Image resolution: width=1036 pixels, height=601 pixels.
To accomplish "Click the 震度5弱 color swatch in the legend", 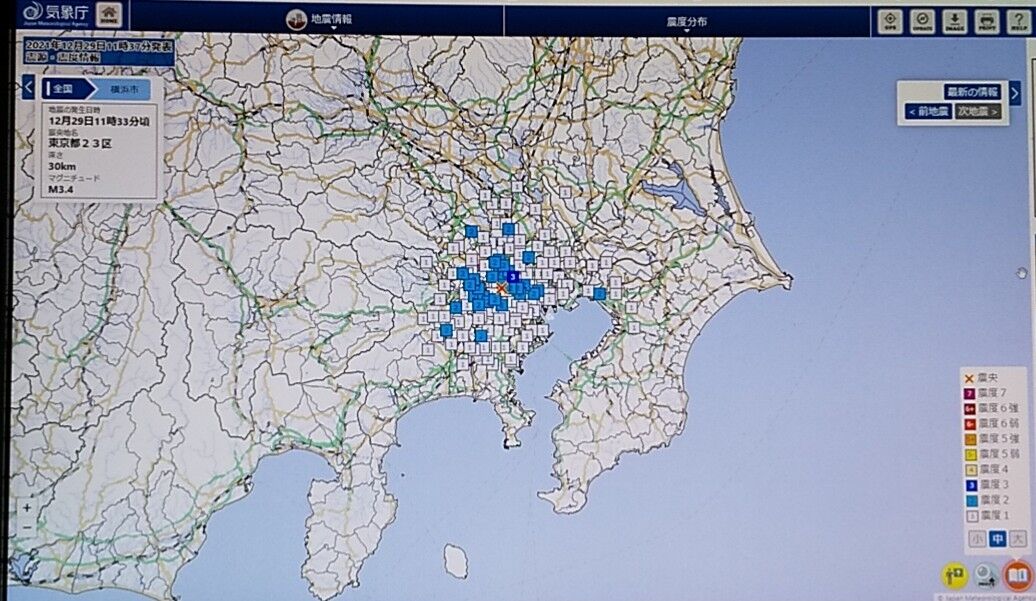I will pos(970,454).
